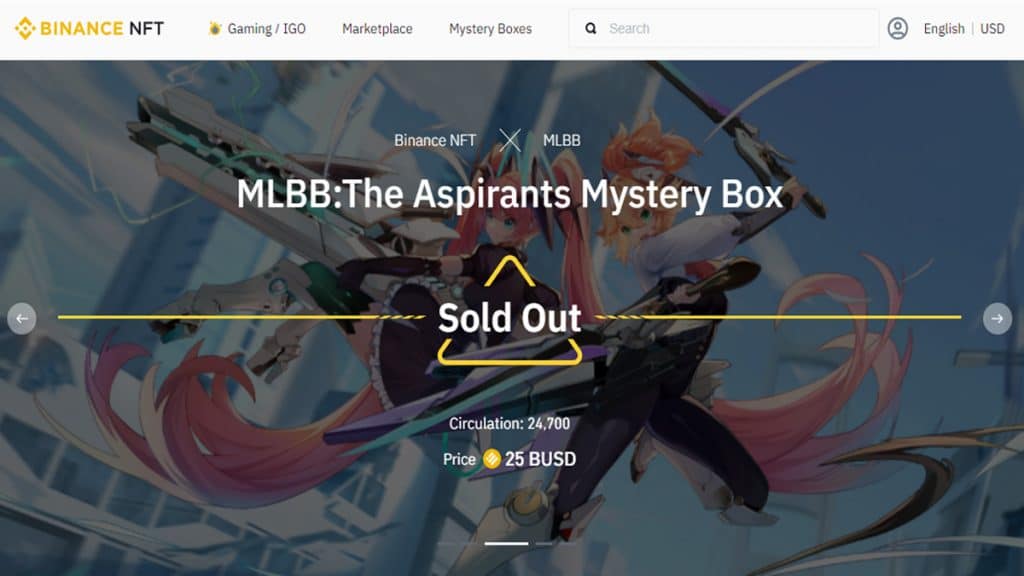Open the user account profile icon
Image resolution: width=1024 pixels, height=576 pixels.
click(898, 28)
